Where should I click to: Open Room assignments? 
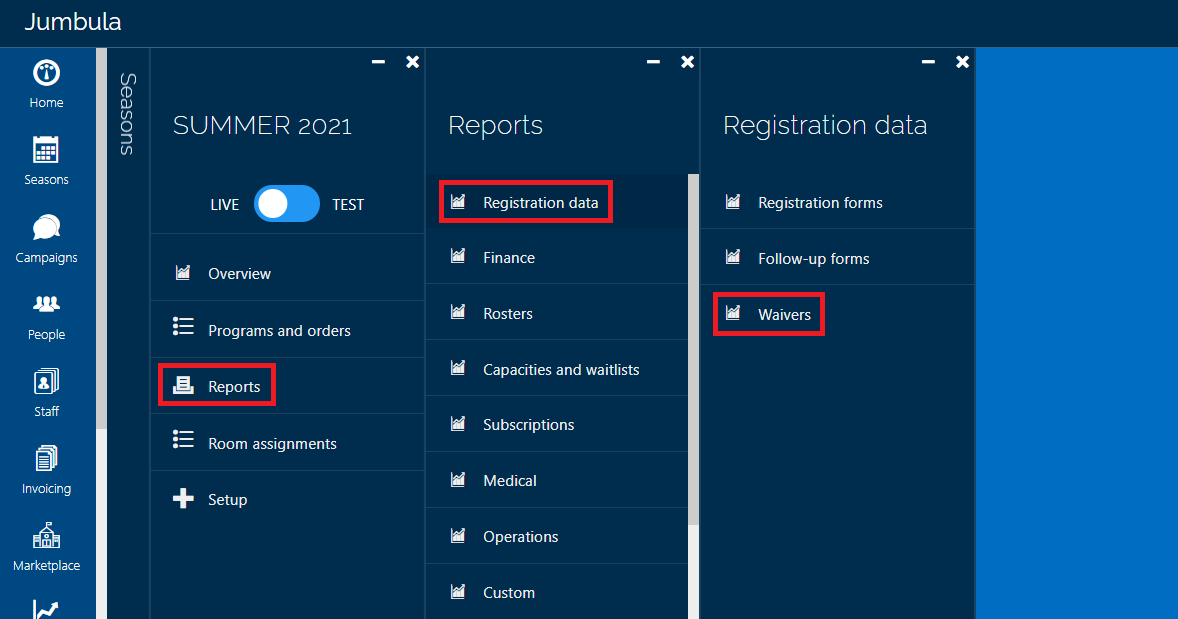[x=288, y=443]
